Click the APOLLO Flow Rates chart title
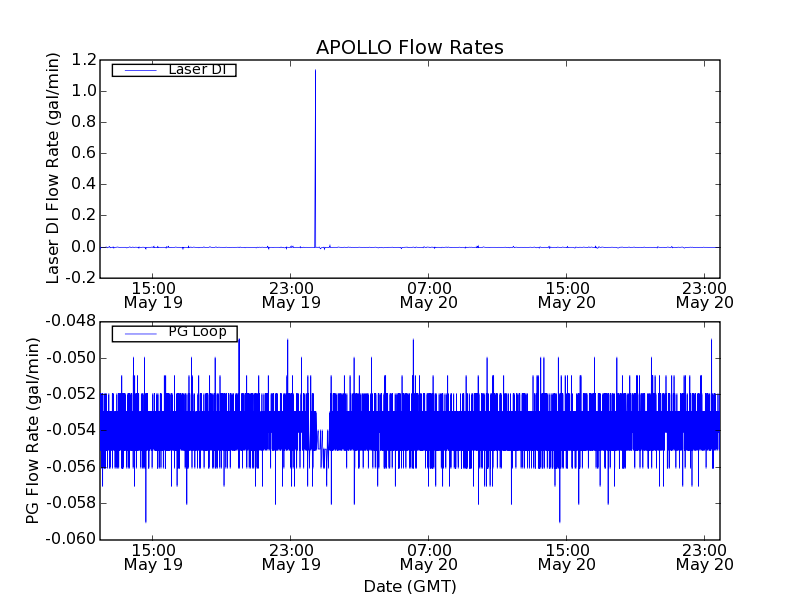Screen dimensions: 800x600 point(409,48)
